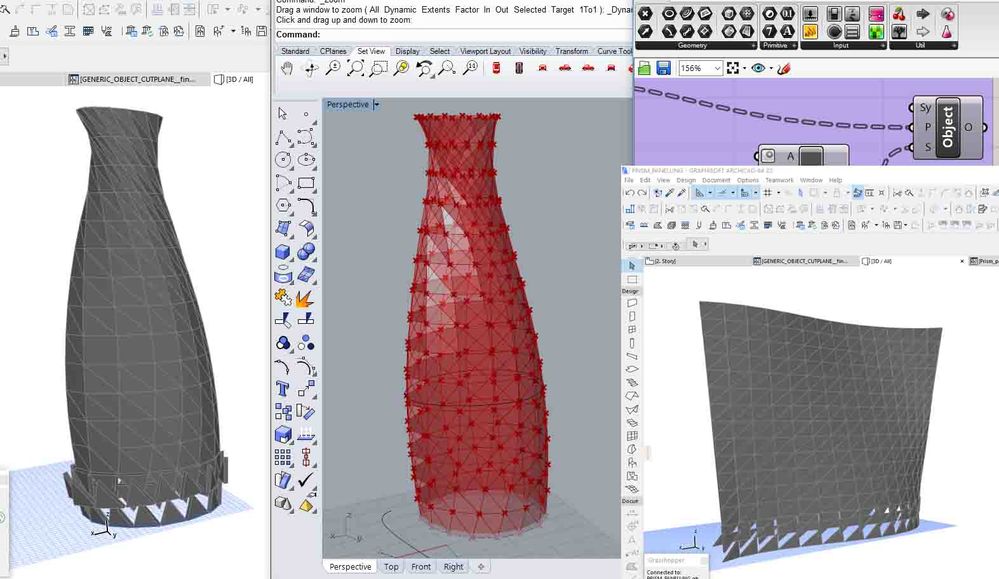Open the zoom-extents options arrow in Grasshopper
Viewport: 999px width, 579px height.
744,69
